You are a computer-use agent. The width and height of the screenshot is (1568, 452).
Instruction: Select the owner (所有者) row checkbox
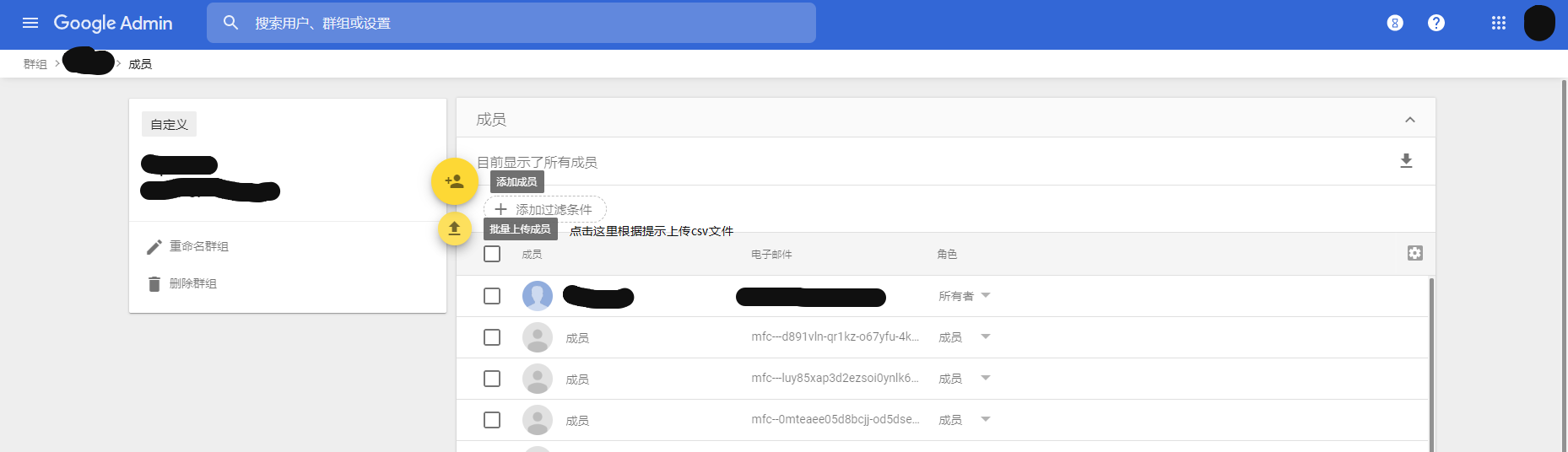(x=492, y=296)
